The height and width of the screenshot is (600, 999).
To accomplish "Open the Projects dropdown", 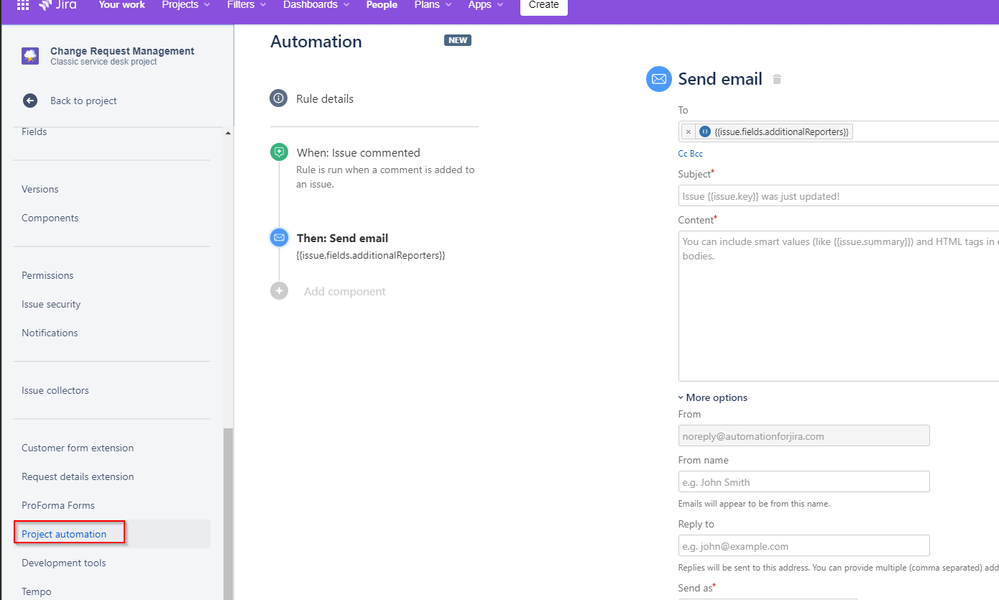I will [x=185, y=4].
